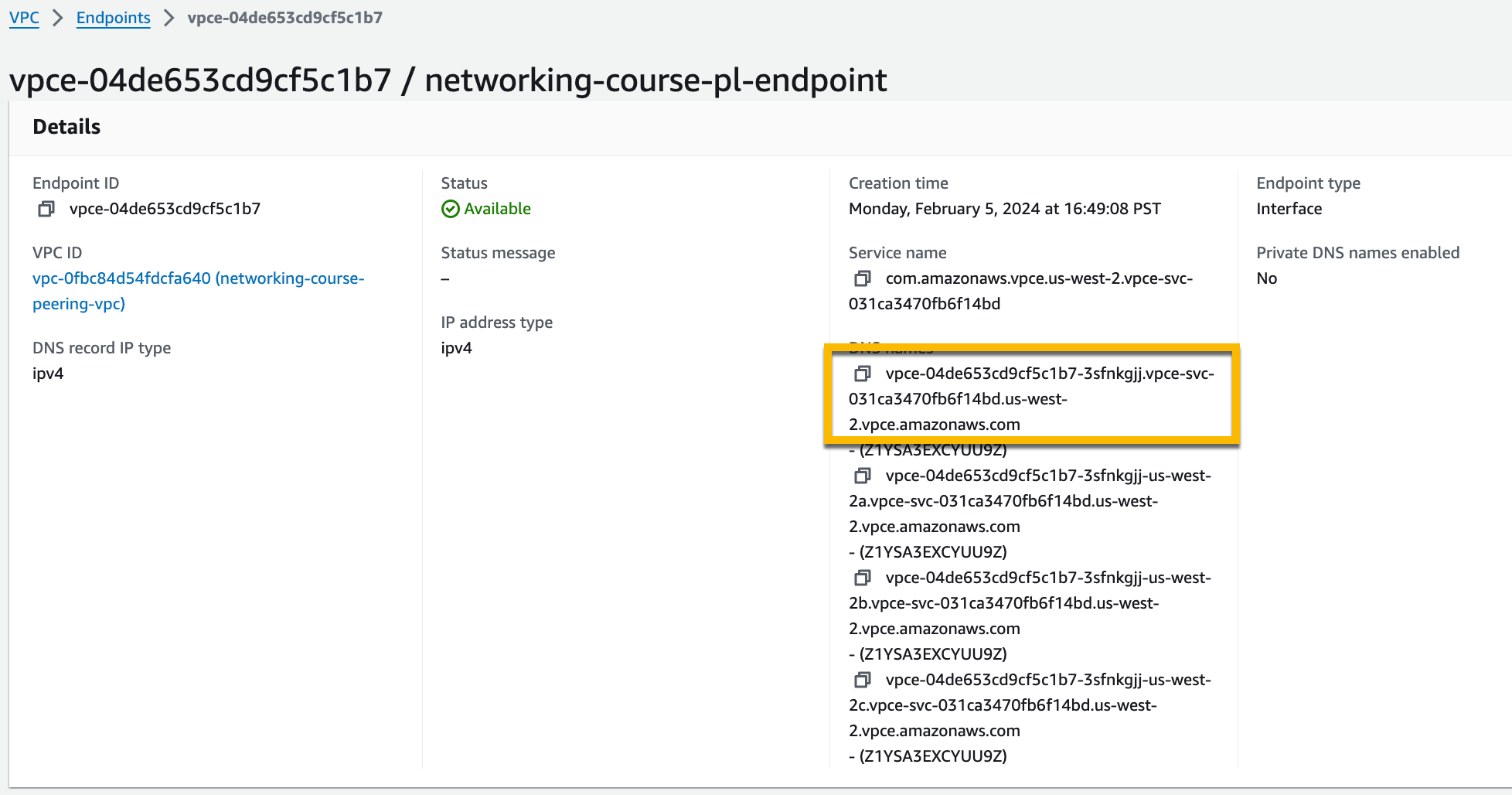Copy the highlighted regional DNS name
The image size is (1512, 795).
point(860,374)
